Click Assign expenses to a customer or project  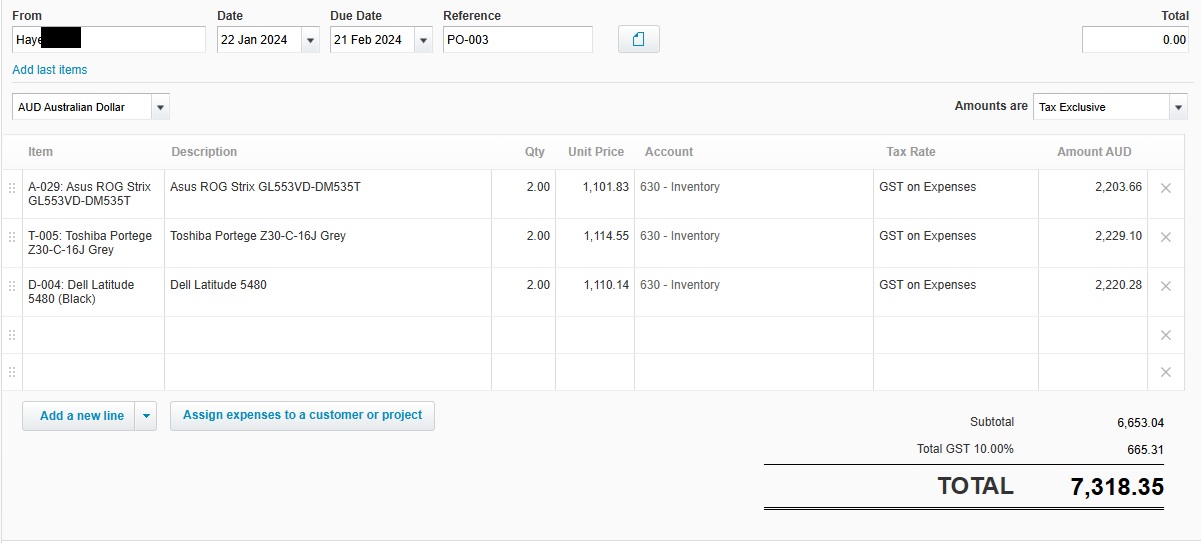(x=302, y=415)
